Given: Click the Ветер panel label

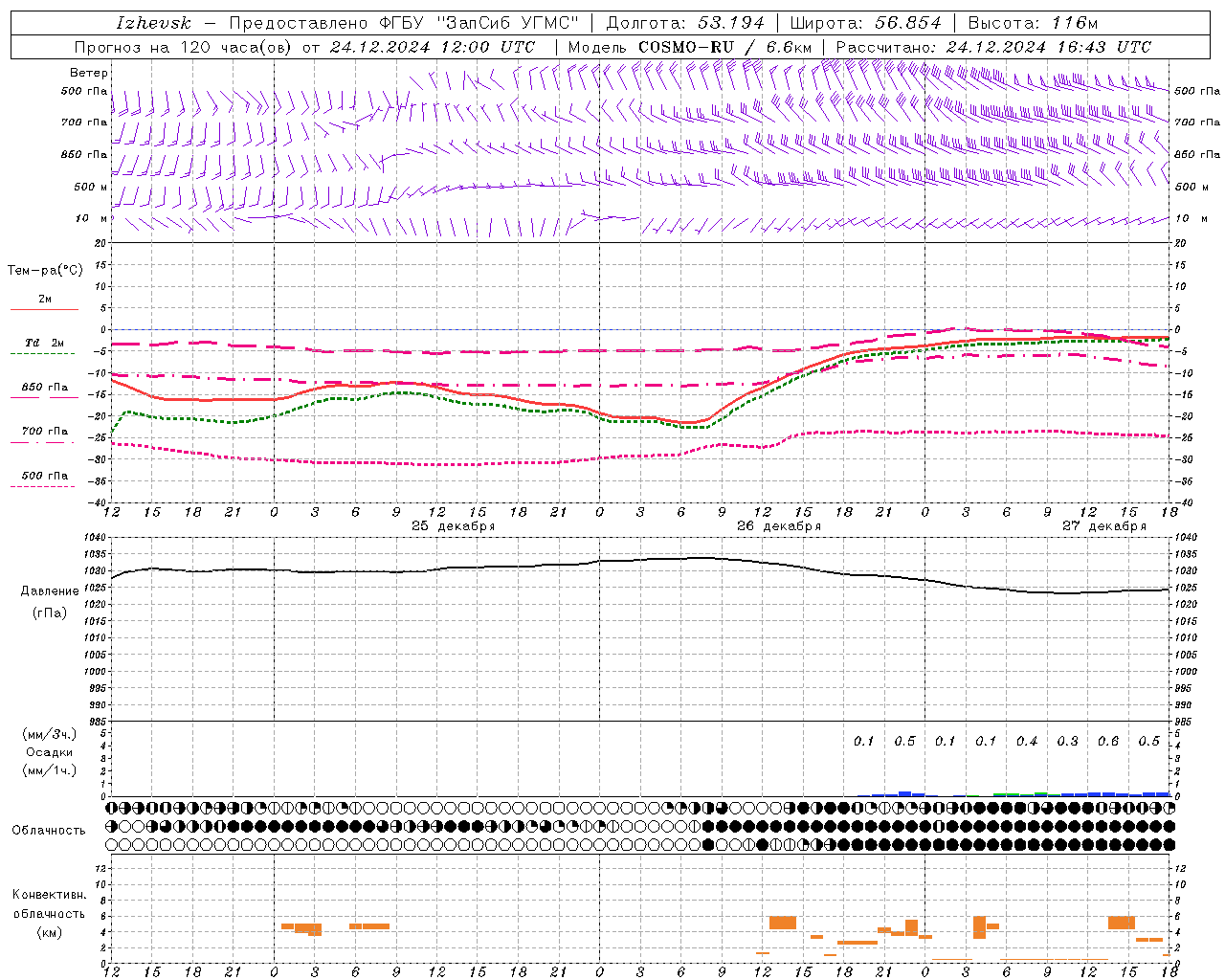Looking at the screenshot, I should coord(89,73).
